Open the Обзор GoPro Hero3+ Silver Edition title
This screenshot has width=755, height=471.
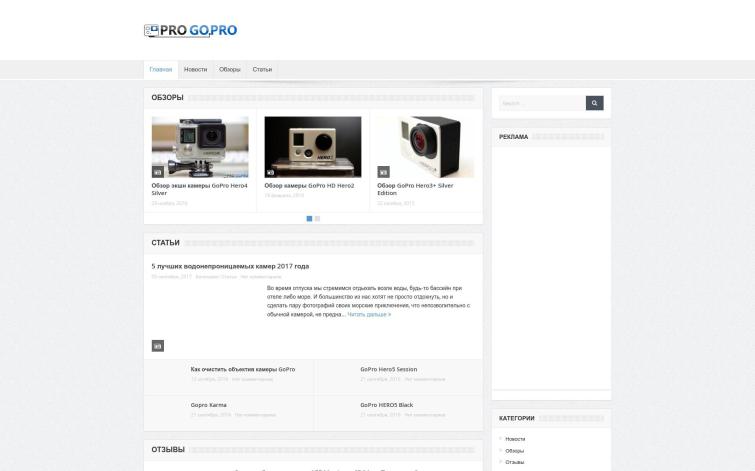click(x=415, y=189)
